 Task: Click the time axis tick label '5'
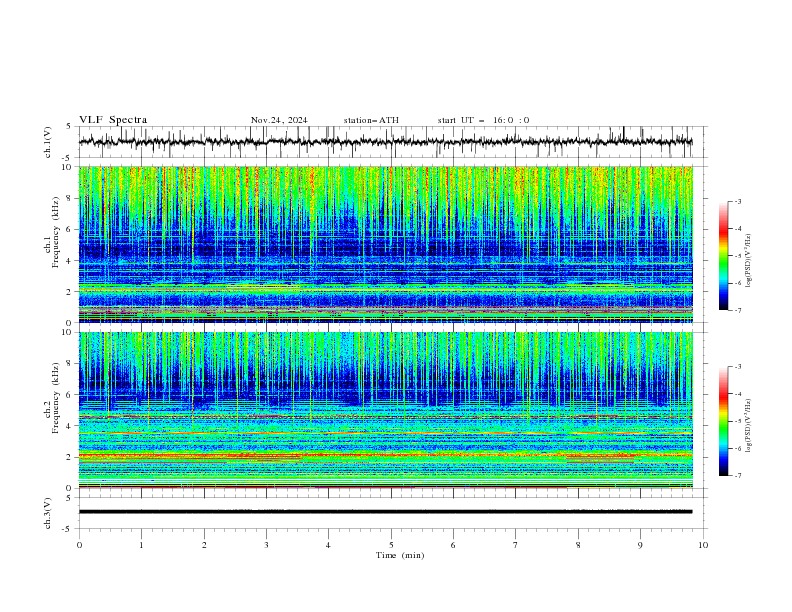click(x=391, y=545)
